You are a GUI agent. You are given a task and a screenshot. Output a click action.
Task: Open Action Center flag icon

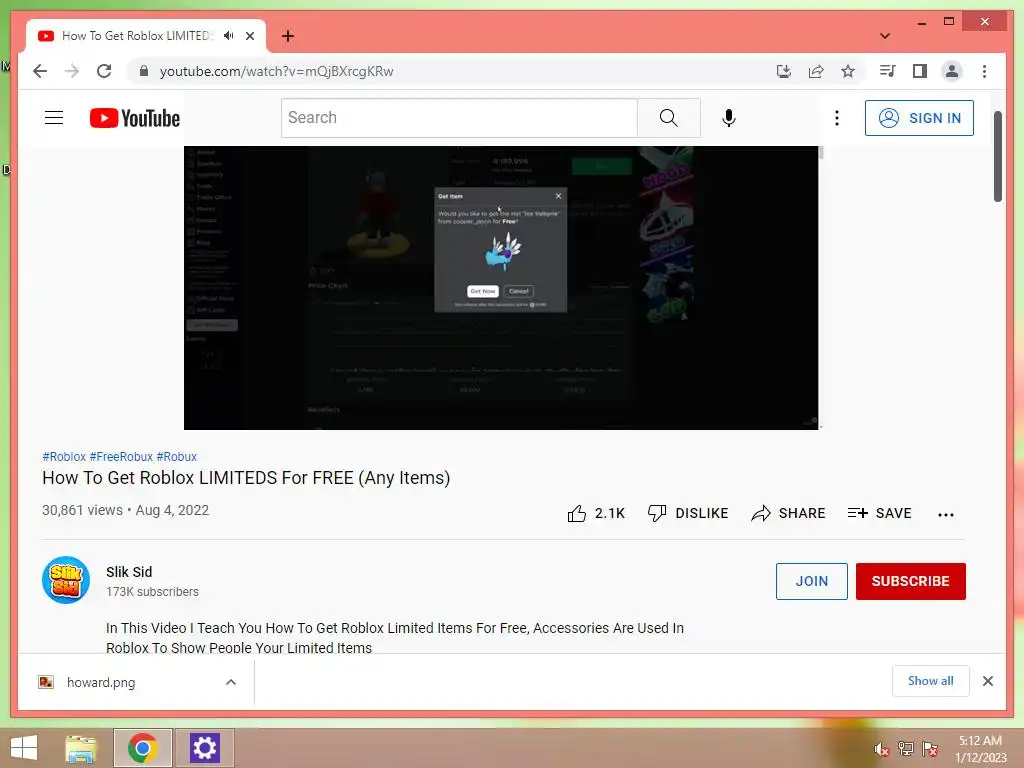[930, 749]
